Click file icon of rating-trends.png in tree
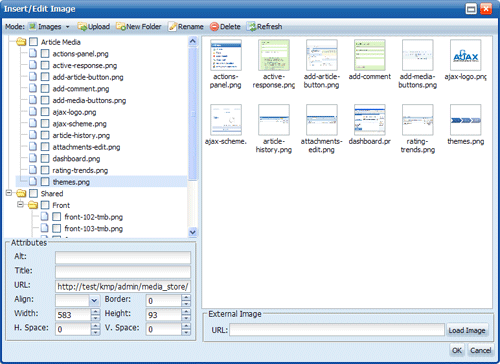 [x=33, y=170]
